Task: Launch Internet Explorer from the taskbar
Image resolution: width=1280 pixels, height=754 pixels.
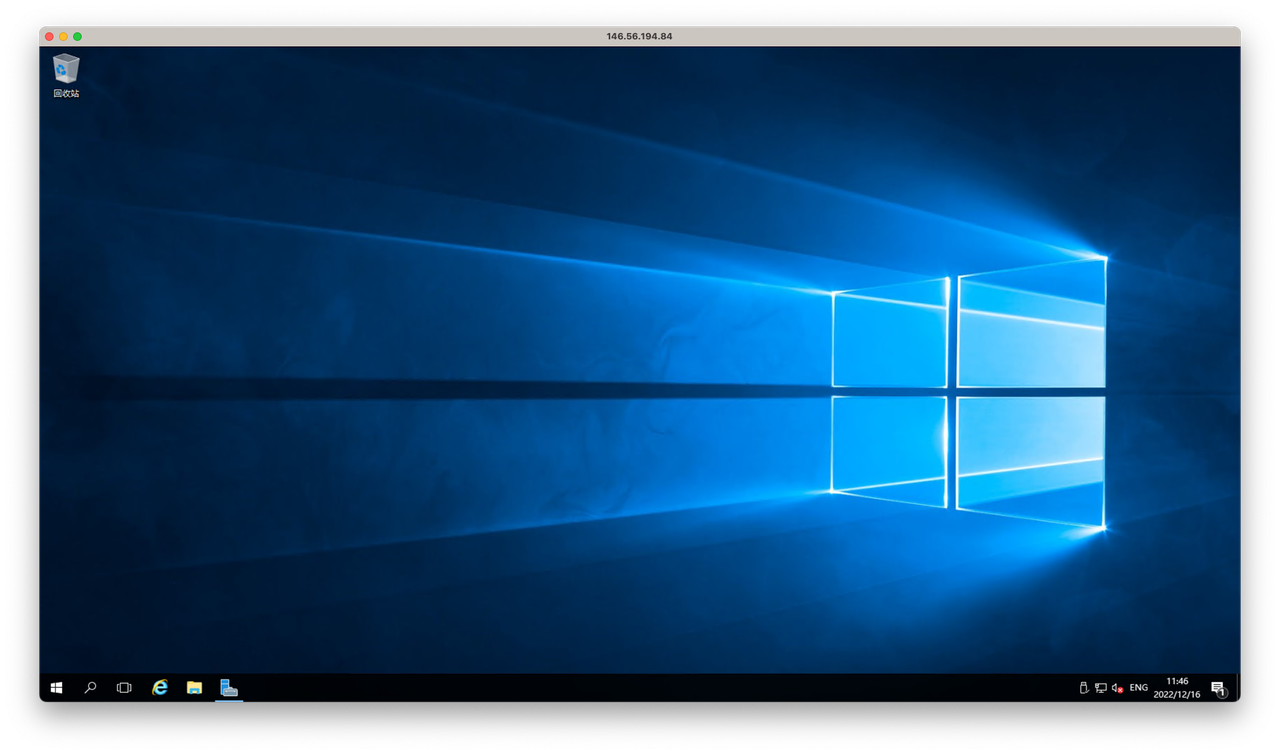Action: click(x=160, y=688)
